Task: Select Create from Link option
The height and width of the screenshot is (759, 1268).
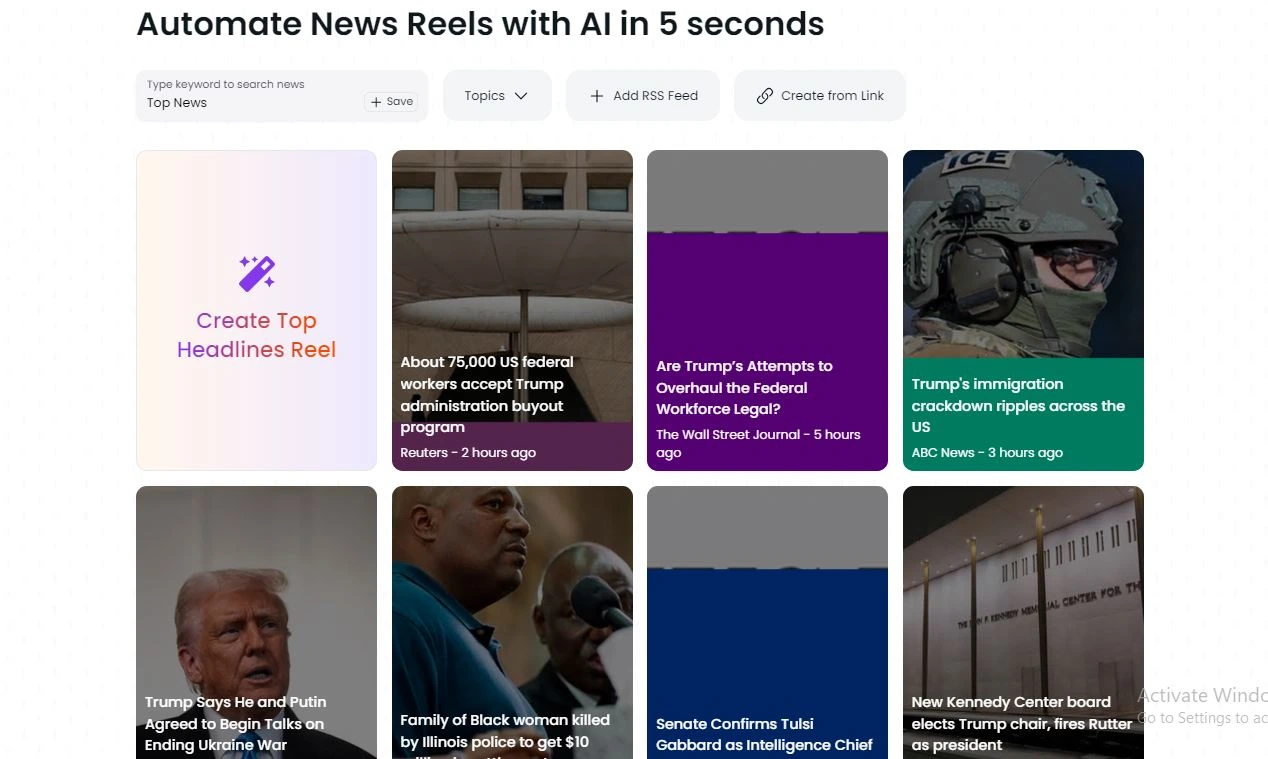Action: (820, 96)
